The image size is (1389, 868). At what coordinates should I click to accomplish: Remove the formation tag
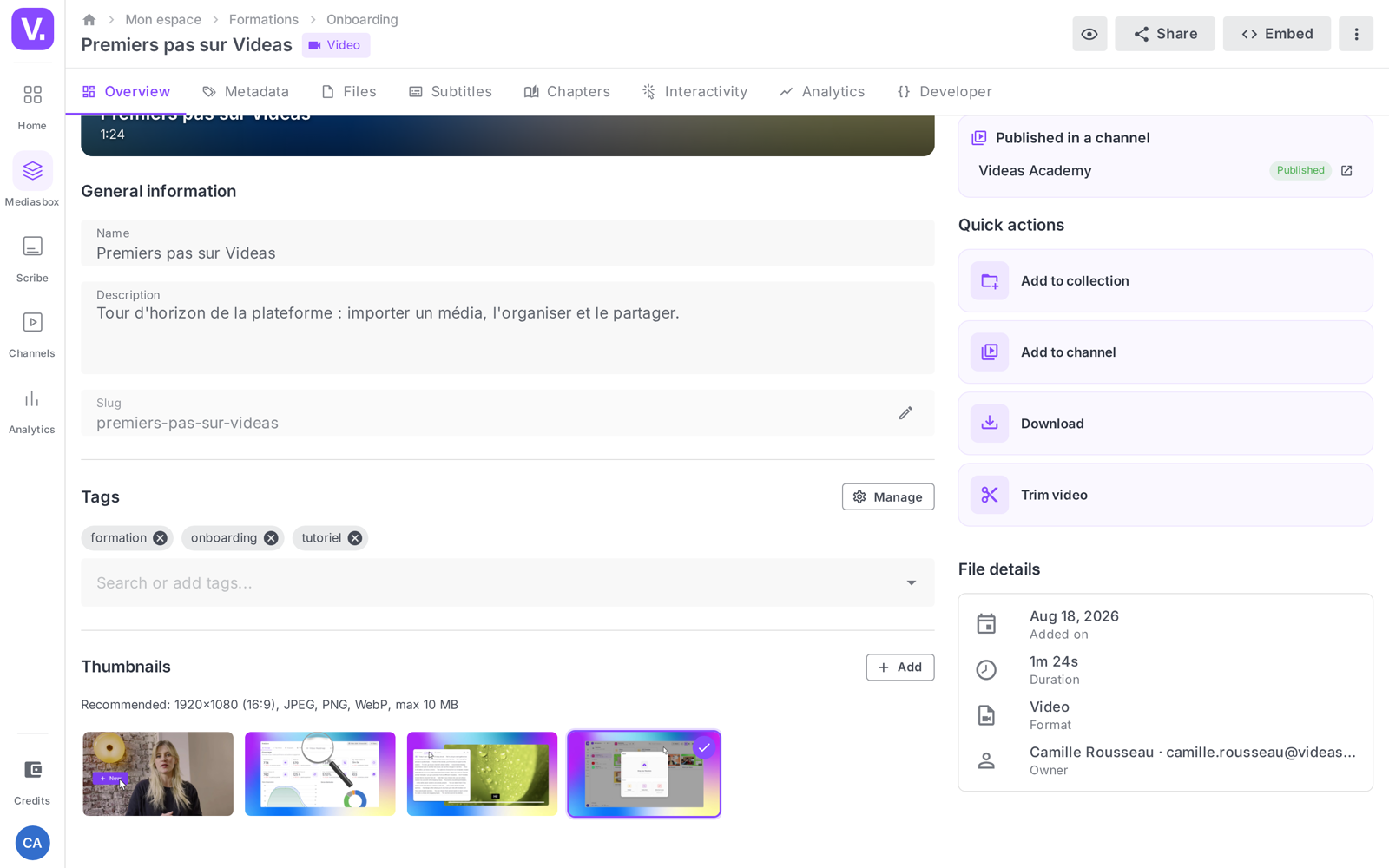pyautogui.click(x=160, y=538)
